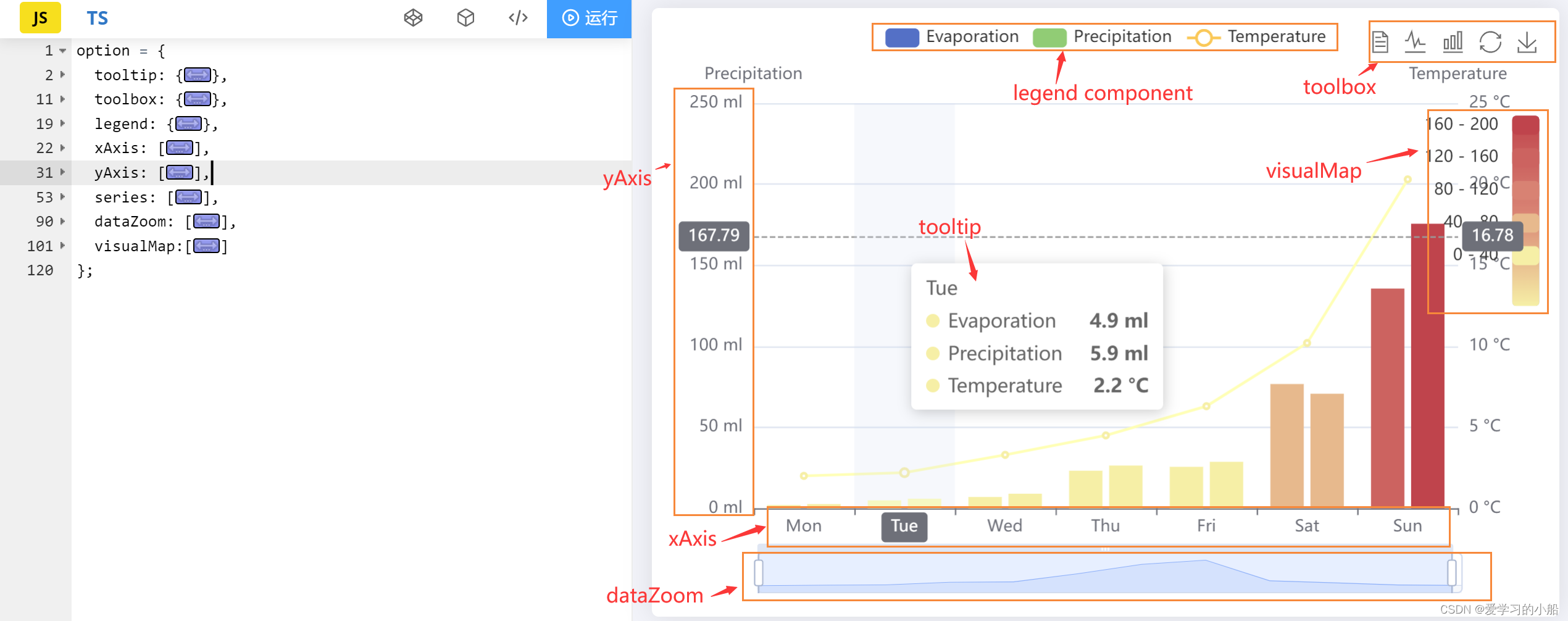Switch chart to line type icon
Screen dimensions: 1568x621
coord(1415,42)
